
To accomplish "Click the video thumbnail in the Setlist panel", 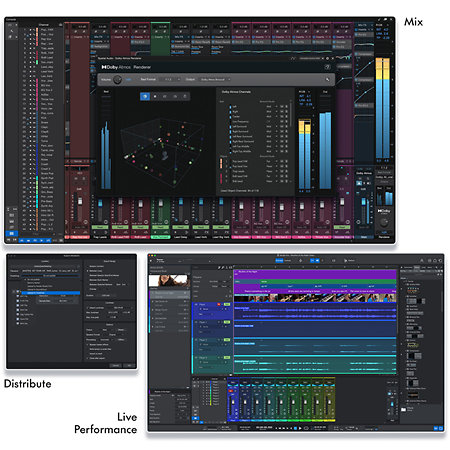I will [169, 281].
